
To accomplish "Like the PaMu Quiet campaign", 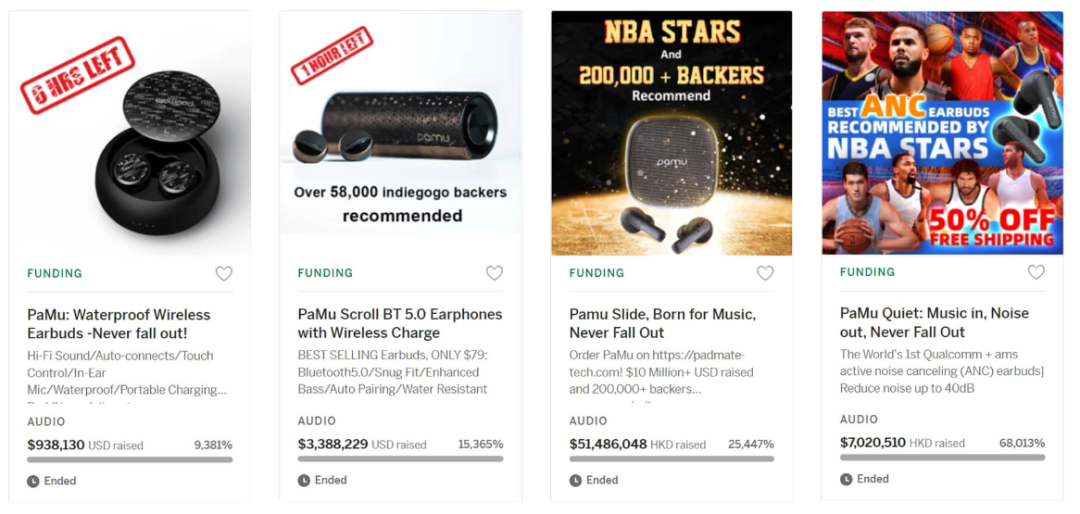I will [1036, 272].
